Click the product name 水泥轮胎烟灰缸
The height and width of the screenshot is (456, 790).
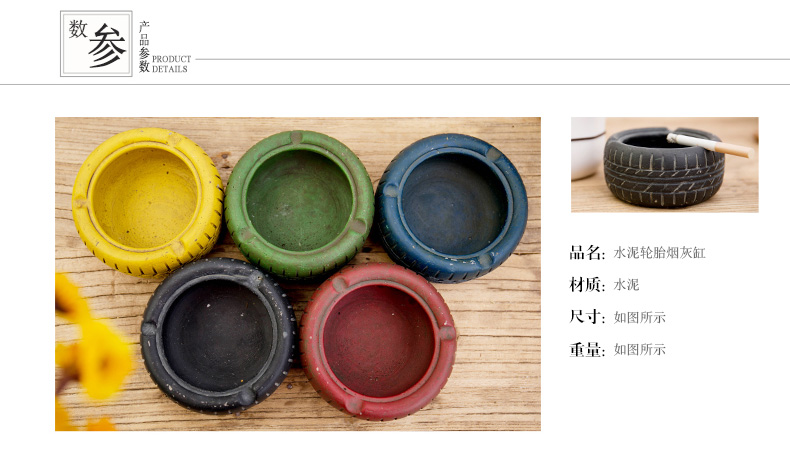point(659,252)
